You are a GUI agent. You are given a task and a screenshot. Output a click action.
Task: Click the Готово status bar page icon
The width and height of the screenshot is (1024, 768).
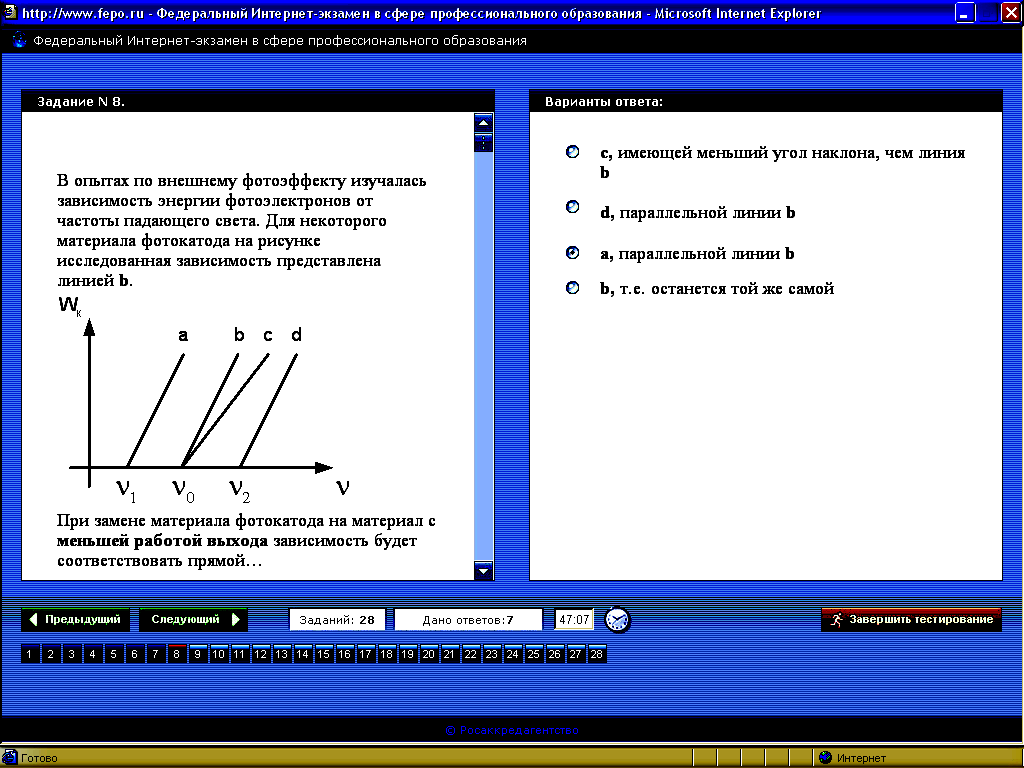10,758
